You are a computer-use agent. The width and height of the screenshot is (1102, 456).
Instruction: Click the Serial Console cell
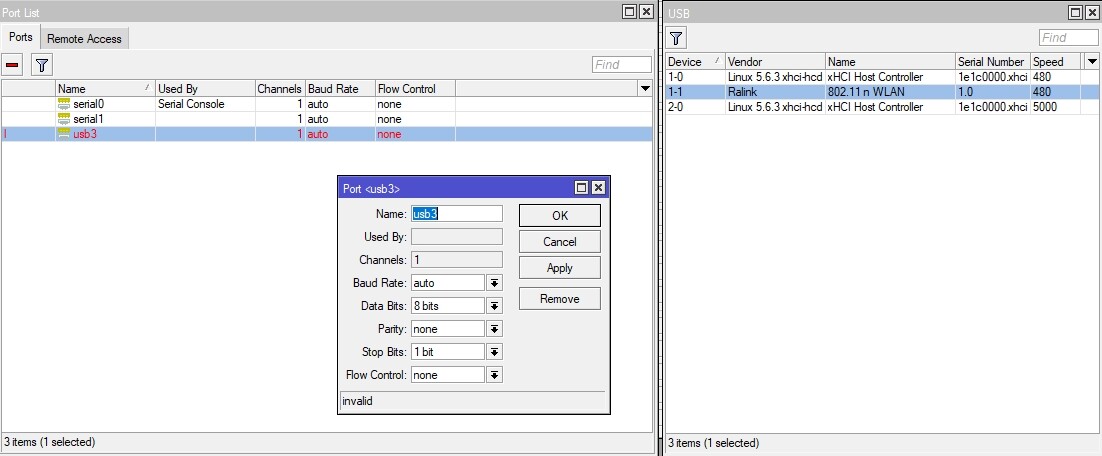(x=191, y=104)
